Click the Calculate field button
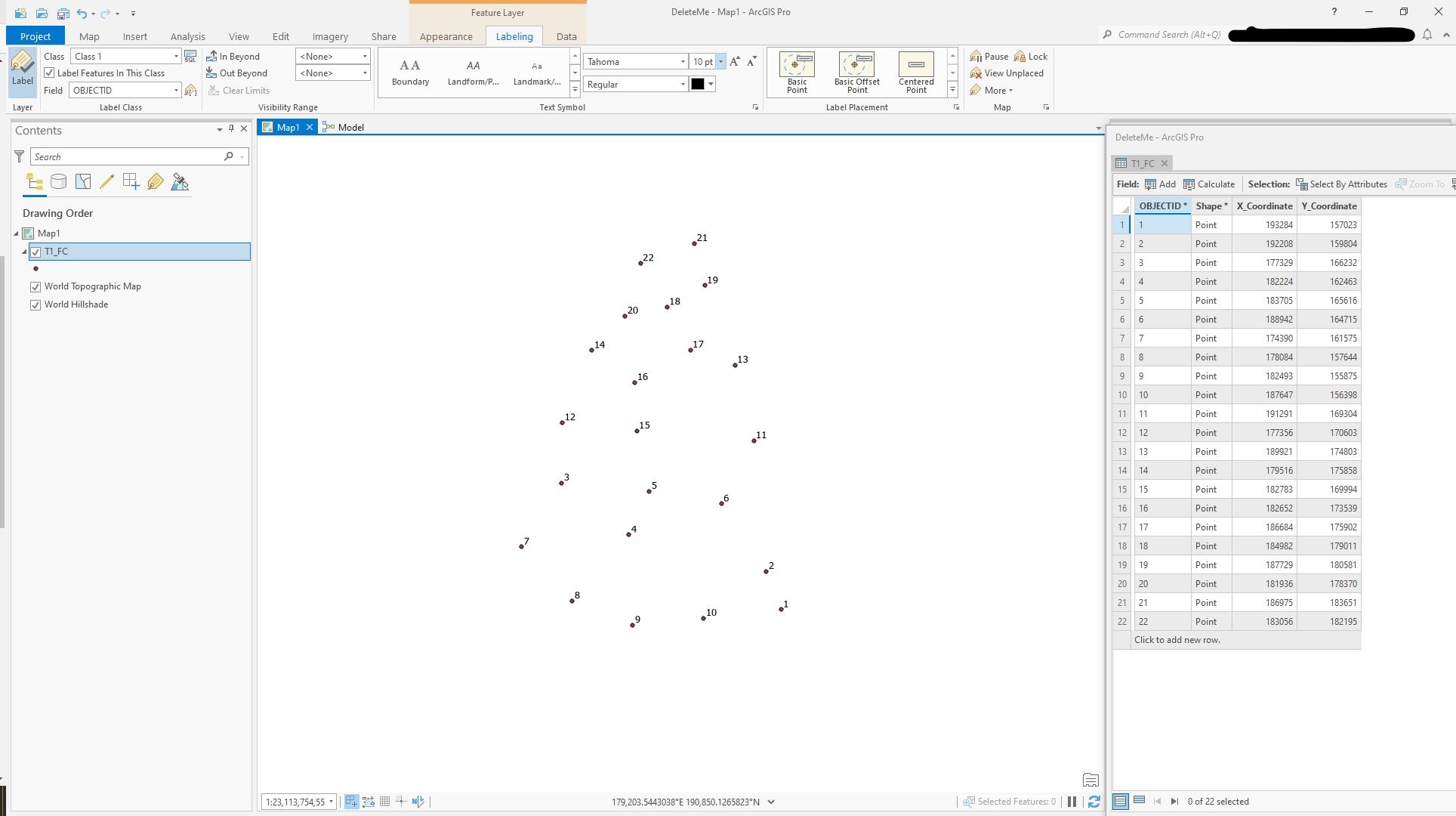This screenshot has height=816, width=1456. pyautogui.click(x=1208, y=184)
